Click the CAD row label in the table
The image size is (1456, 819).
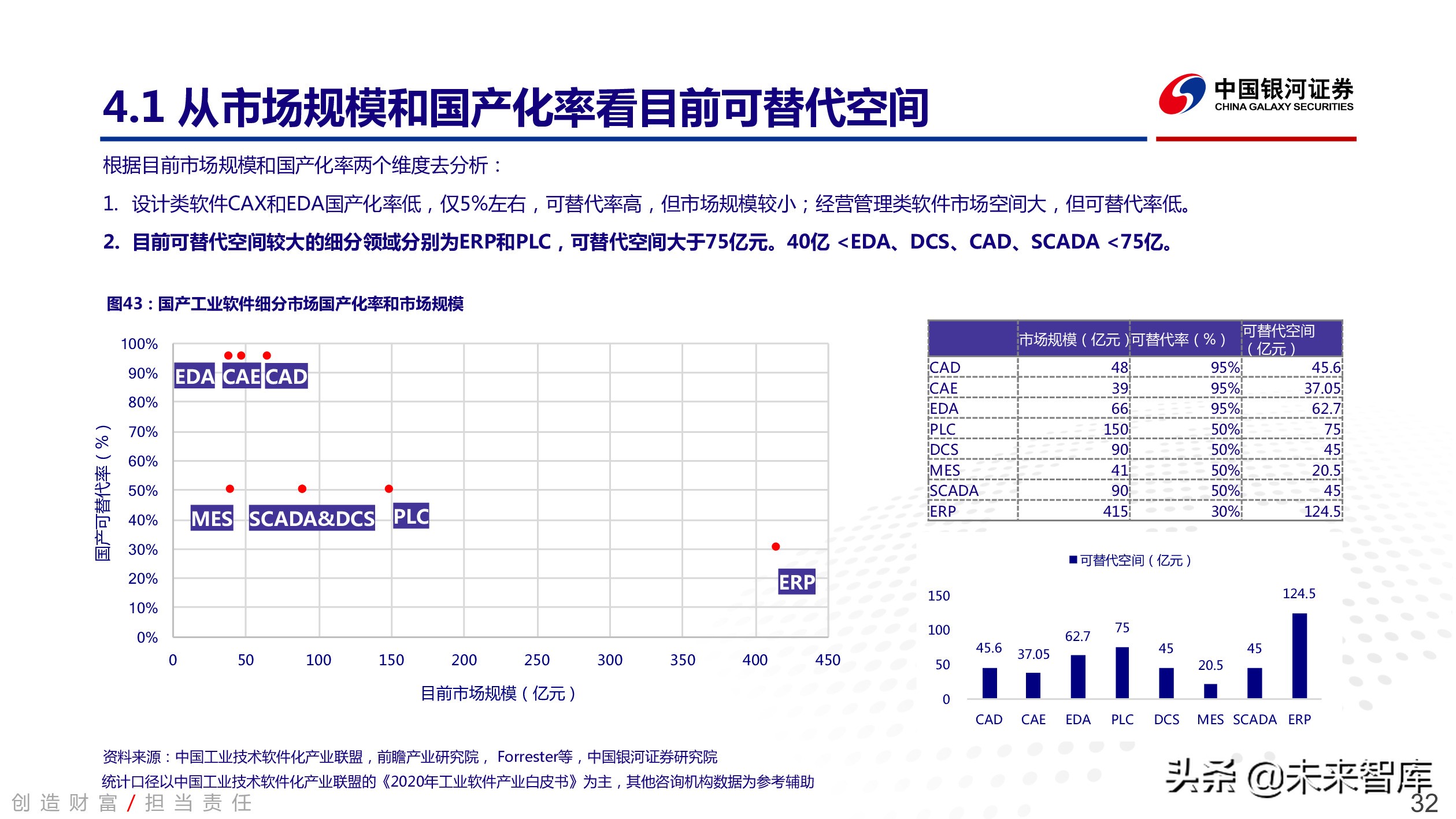(944, 368)
